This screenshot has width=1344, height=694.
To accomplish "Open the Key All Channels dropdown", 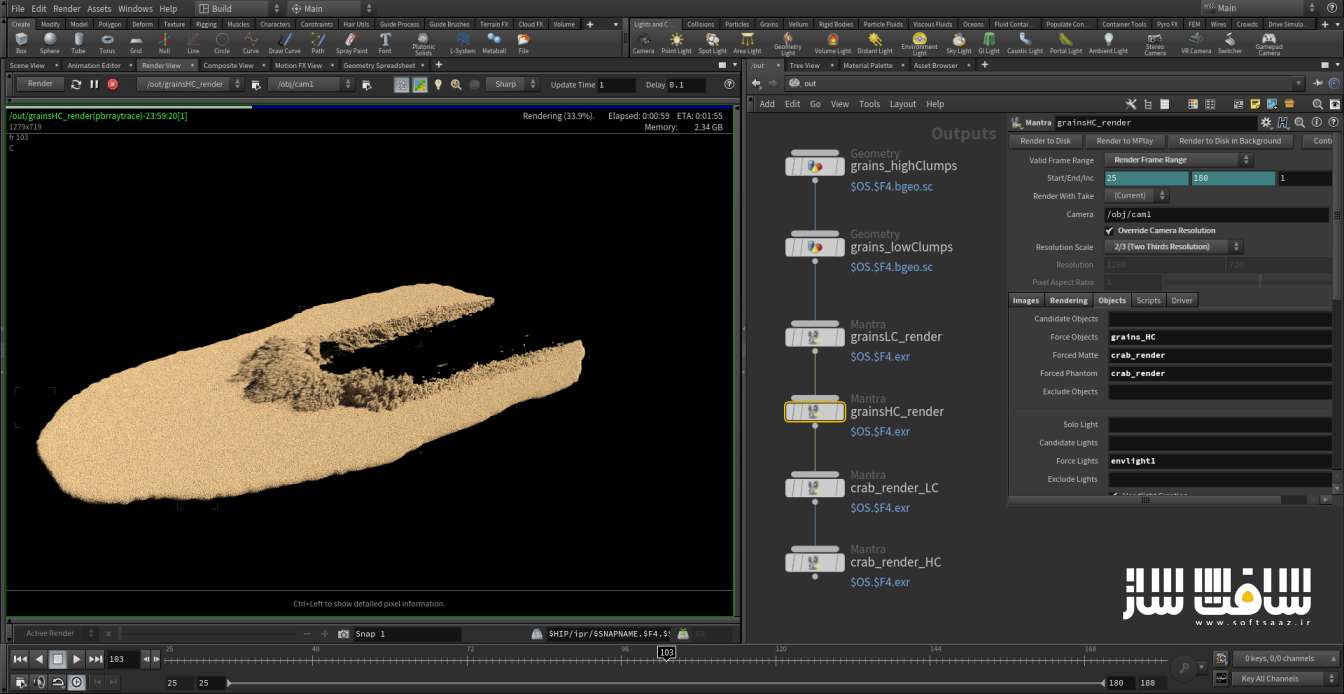I will click(x=1285, y=678).
